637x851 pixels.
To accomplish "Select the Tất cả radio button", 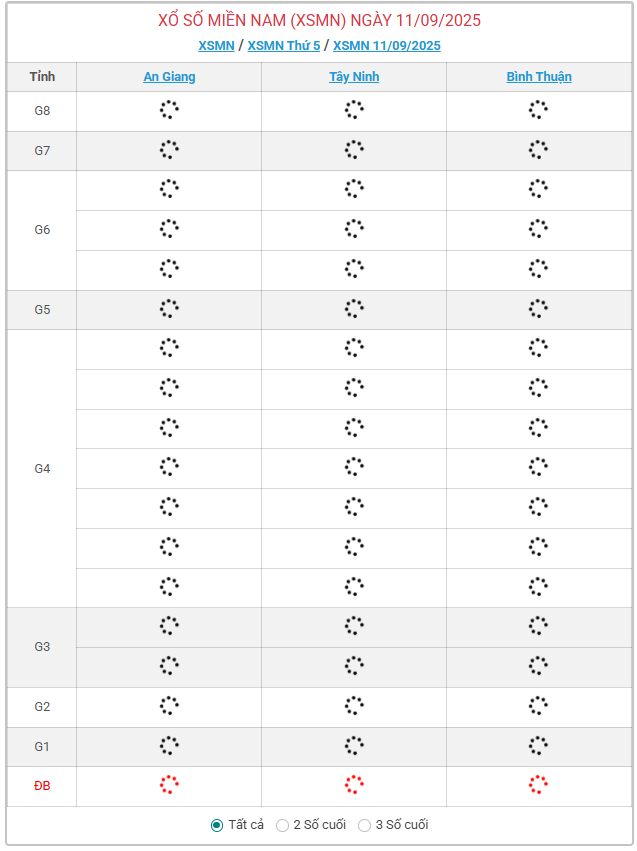I will (x=216, y=825).
